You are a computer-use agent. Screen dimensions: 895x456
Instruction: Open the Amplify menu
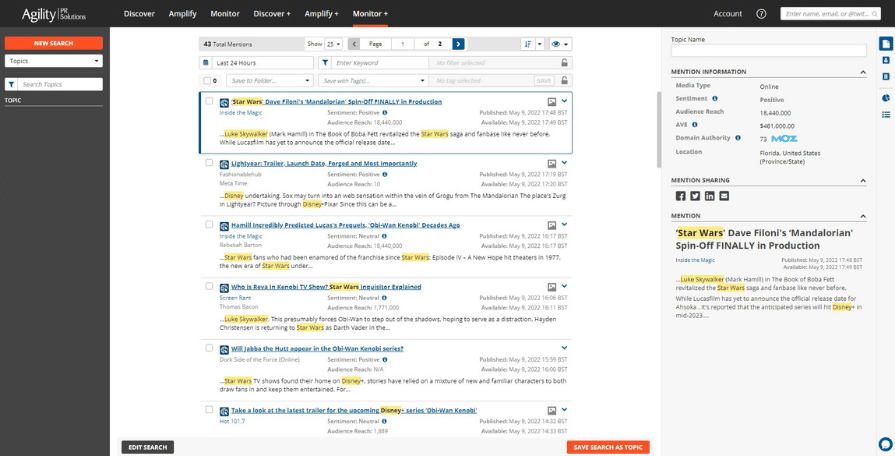point(183,14)
